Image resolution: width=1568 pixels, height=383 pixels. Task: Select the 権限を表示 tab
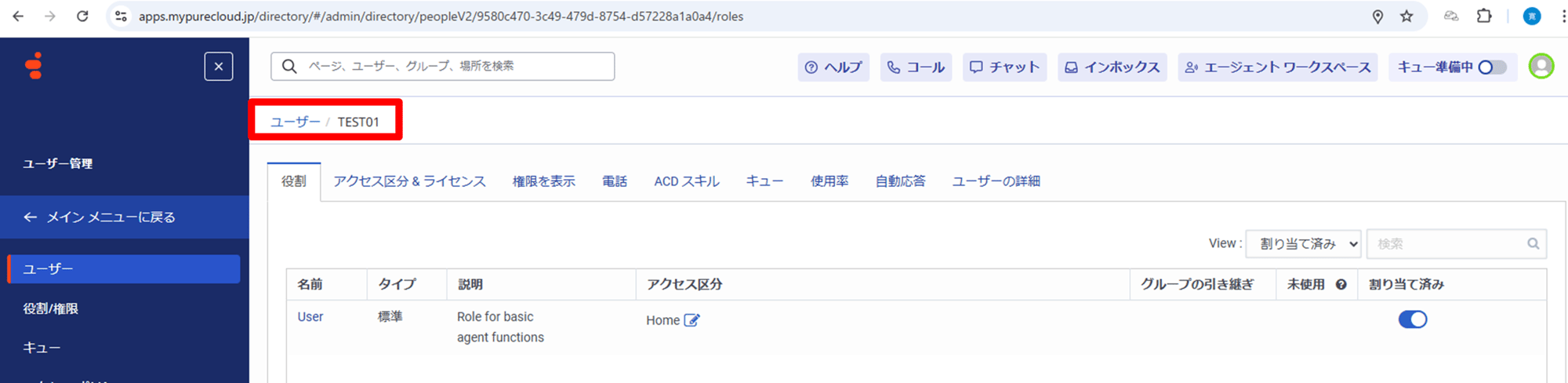(543, 181)
